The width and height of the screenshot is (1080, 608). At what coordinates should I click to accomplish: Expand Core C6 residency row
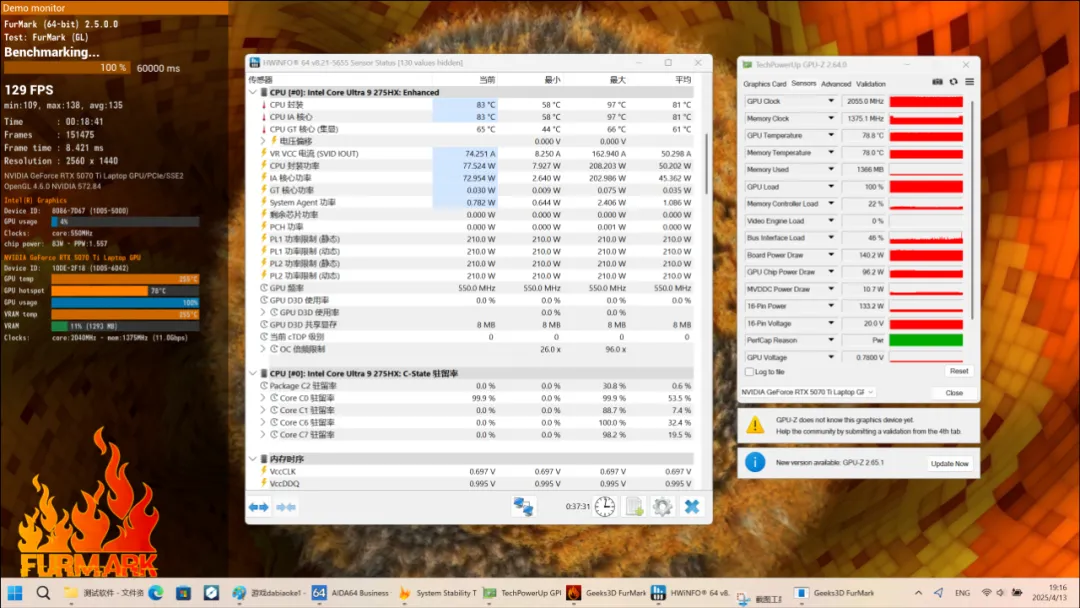pyautogui.click(x=262, y=423)
